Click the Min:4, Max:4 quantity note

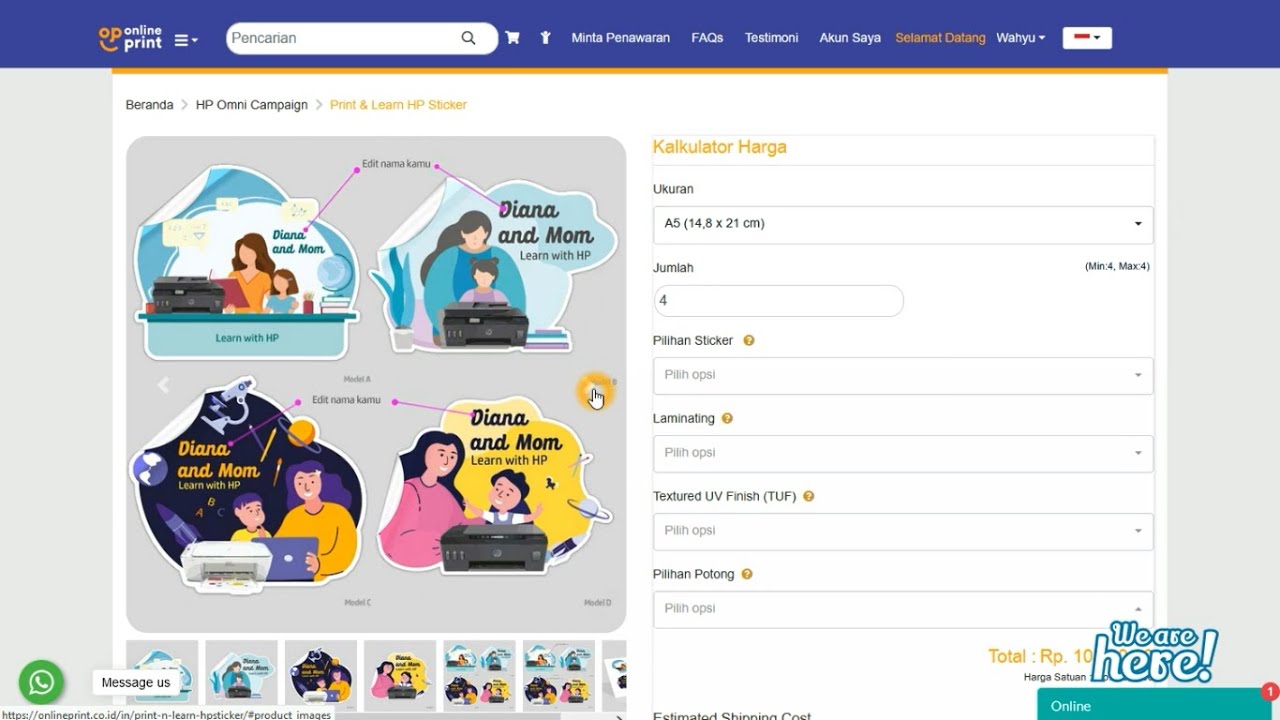(1117, 267)
